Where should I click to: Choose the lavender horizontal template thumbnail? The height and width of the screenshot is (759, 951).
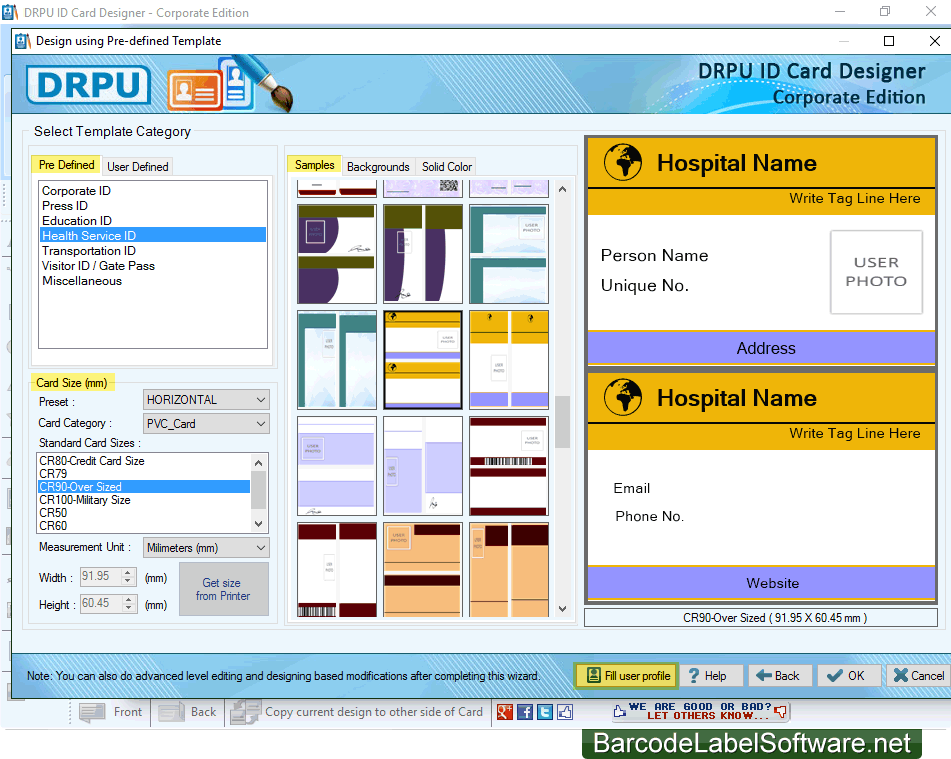click(337, 466)
